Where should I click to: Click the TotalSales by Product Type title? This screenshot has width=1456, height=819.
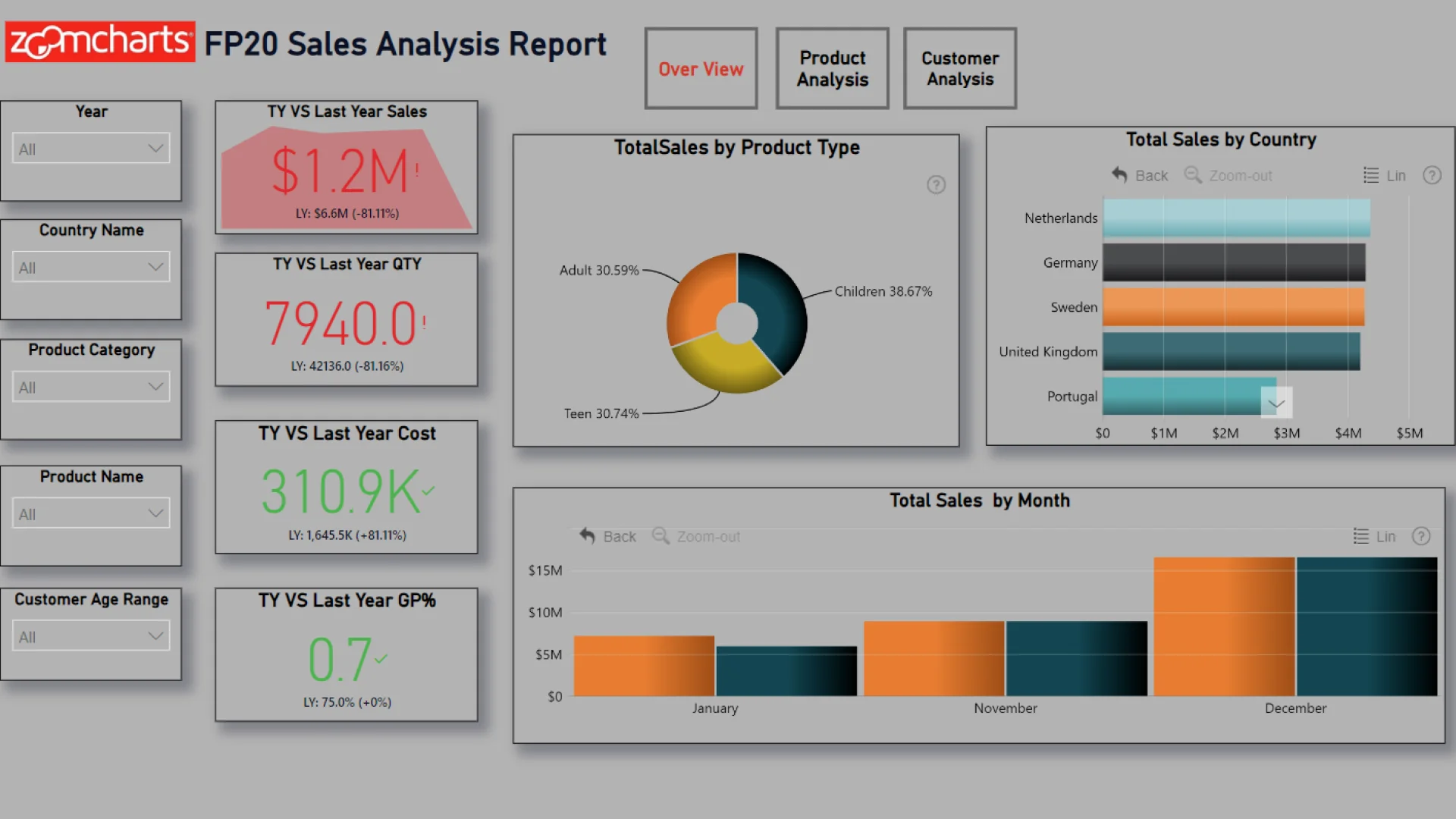(736, 147)
